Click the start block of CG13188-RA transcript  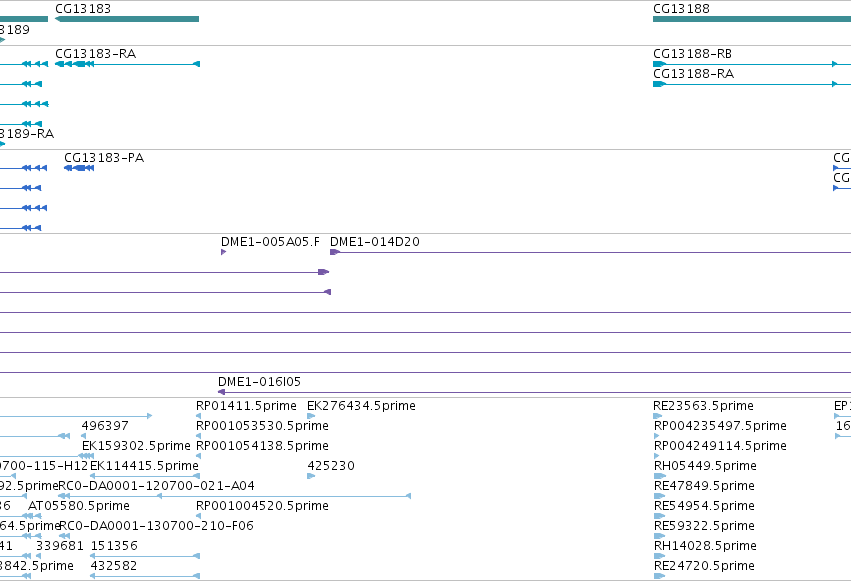coord(659,84)
